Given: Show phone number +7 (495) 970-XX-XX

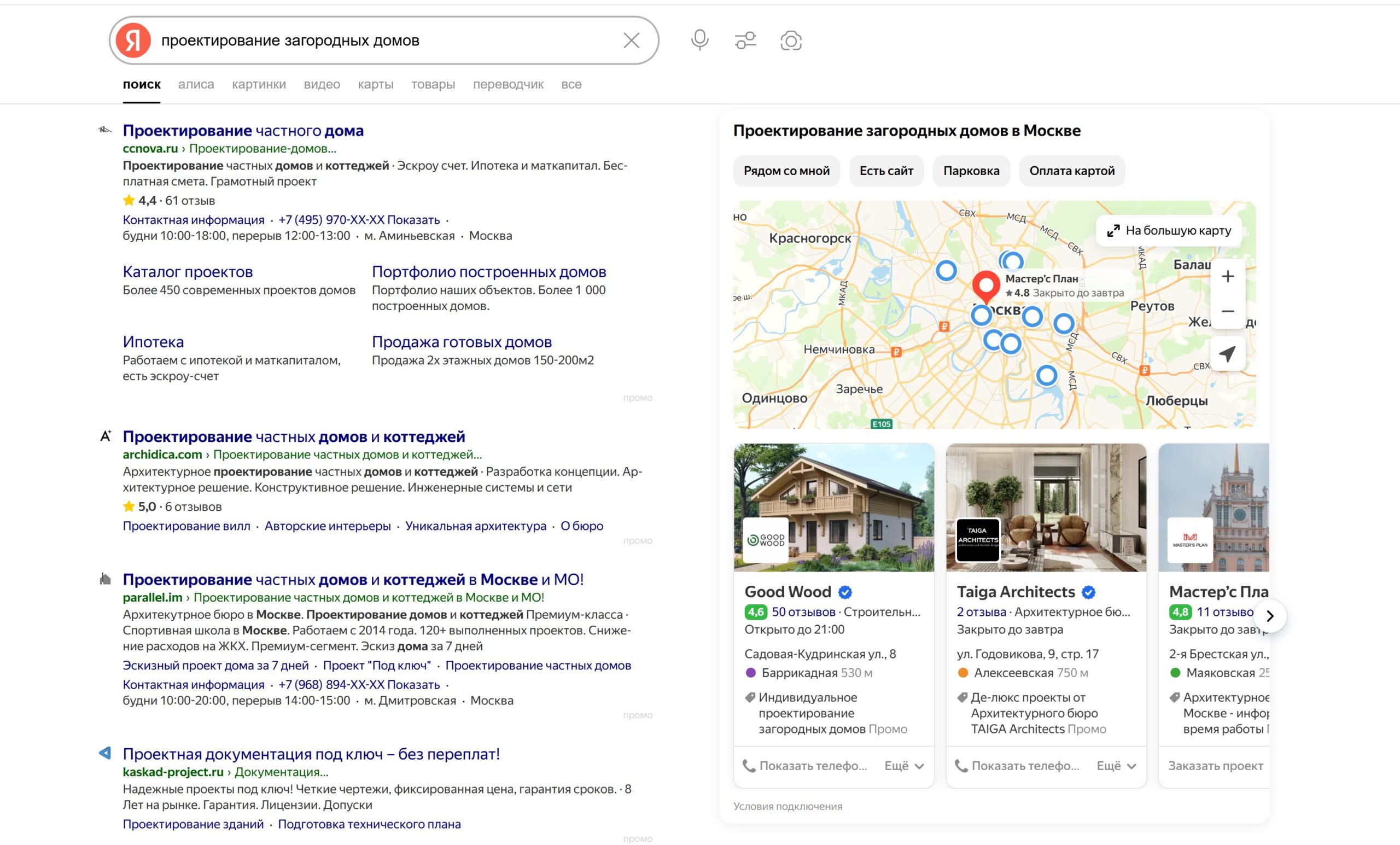Looking at the screenshot, I should [x=359, y=220].
